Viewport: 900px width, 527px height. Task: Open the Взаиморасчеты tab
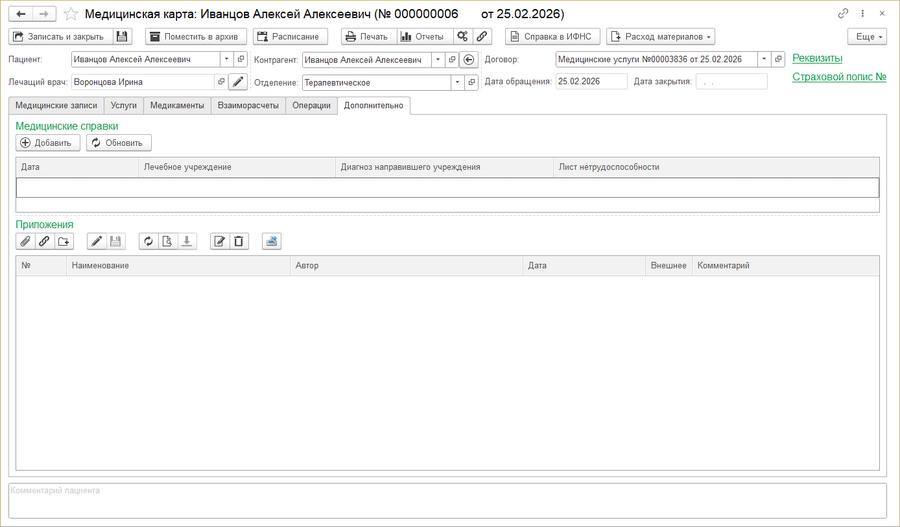(x=248, y=106)
